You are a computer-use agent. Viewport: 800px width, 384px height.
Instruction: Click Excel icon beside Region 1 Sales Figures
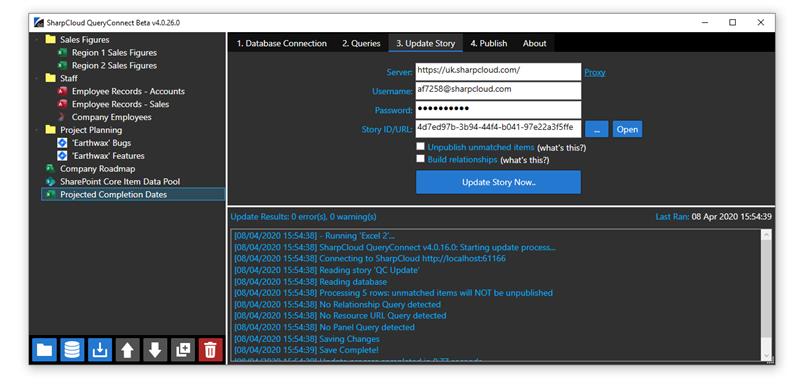[62, 53]
